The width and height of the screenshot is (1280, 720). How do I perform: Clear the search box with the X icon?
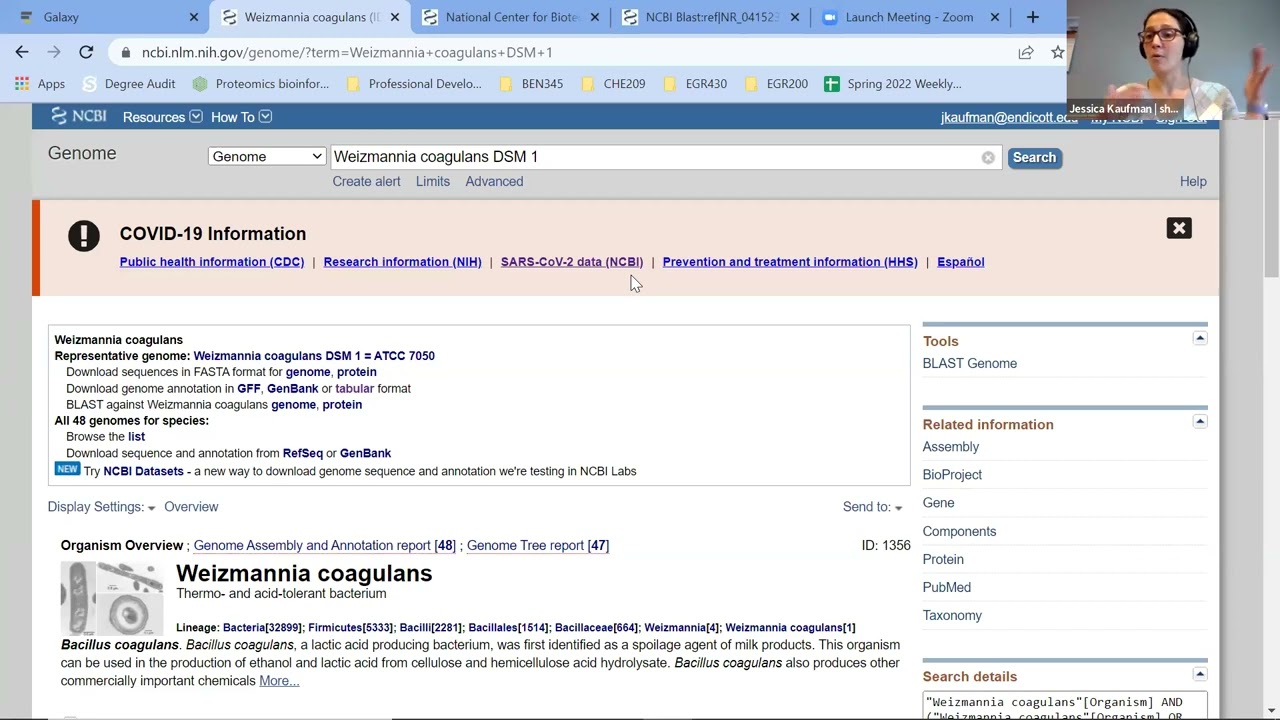pos(988,157)
